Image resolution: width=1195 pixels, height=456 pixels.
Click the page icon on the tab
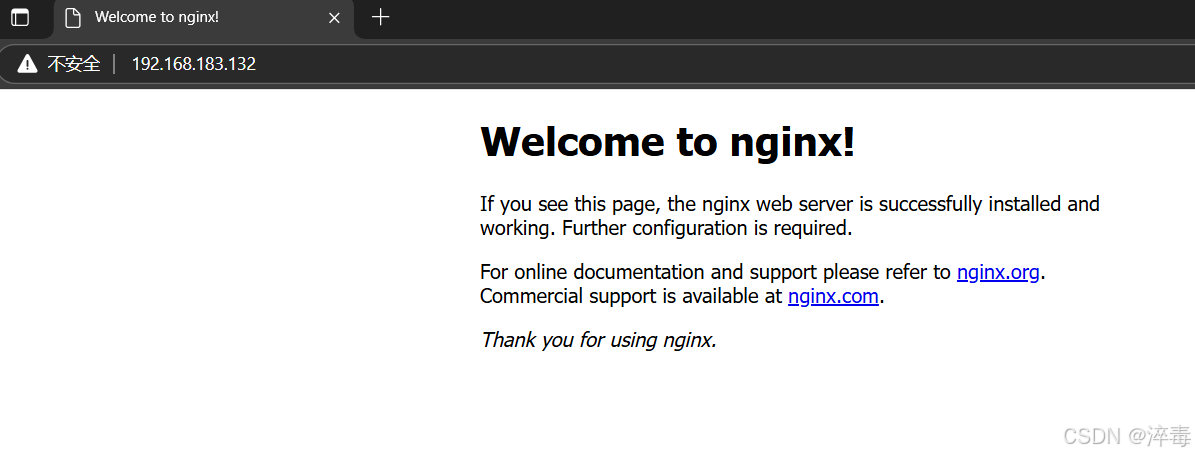click(72, 18)
